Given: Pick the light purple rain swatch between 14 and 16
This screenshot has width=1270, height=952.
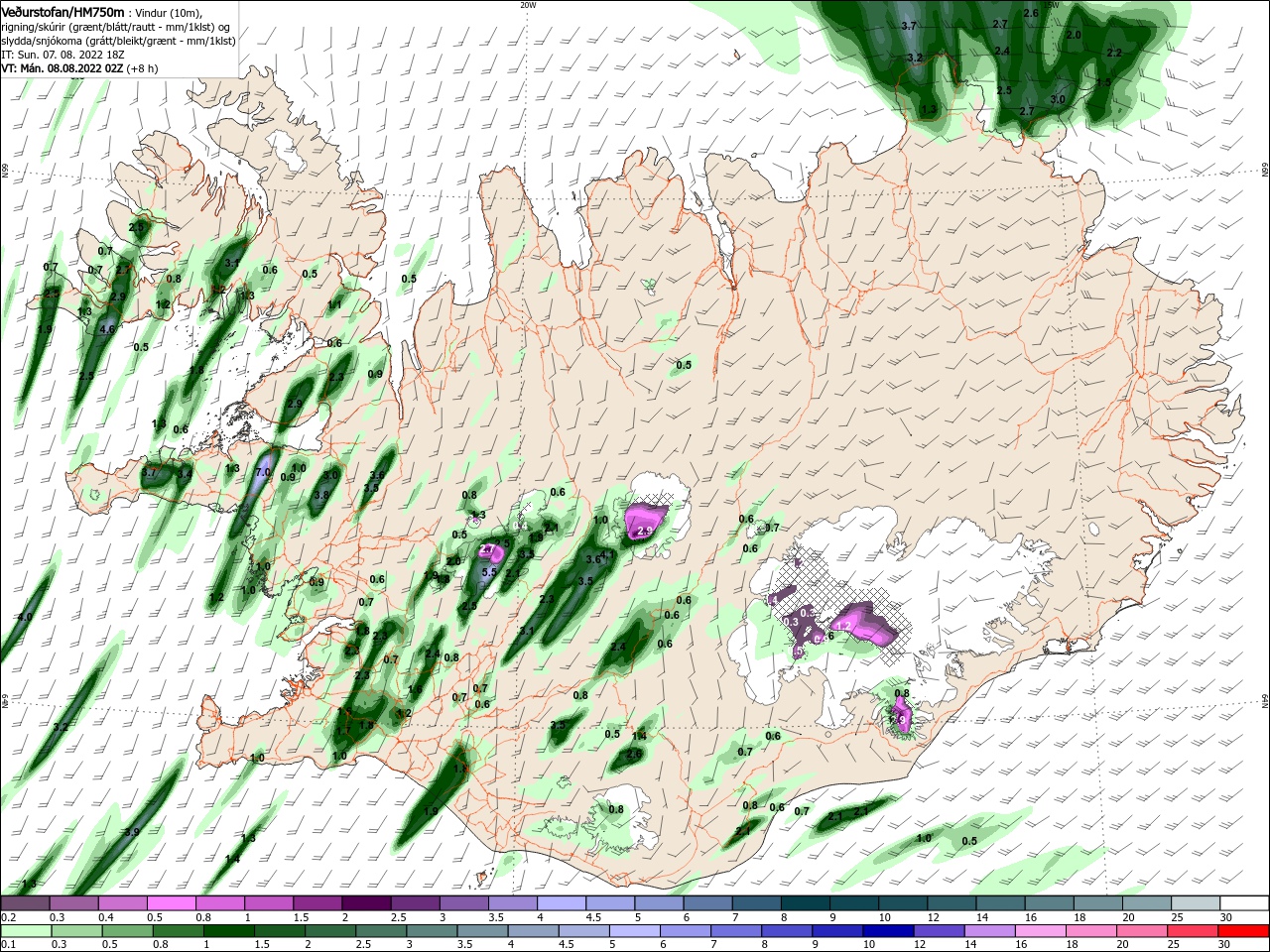Looking at the screenshot, I should tap(990, 931).
